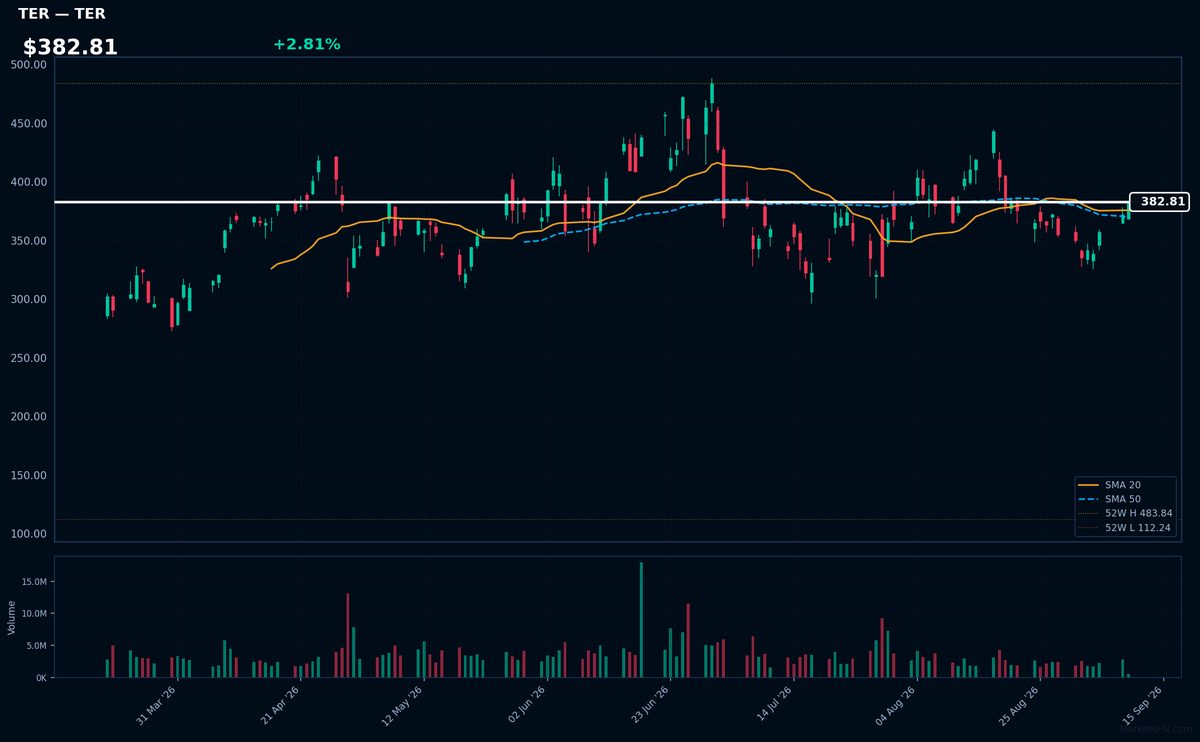Click the 0K volume axis label

(42, 678)
